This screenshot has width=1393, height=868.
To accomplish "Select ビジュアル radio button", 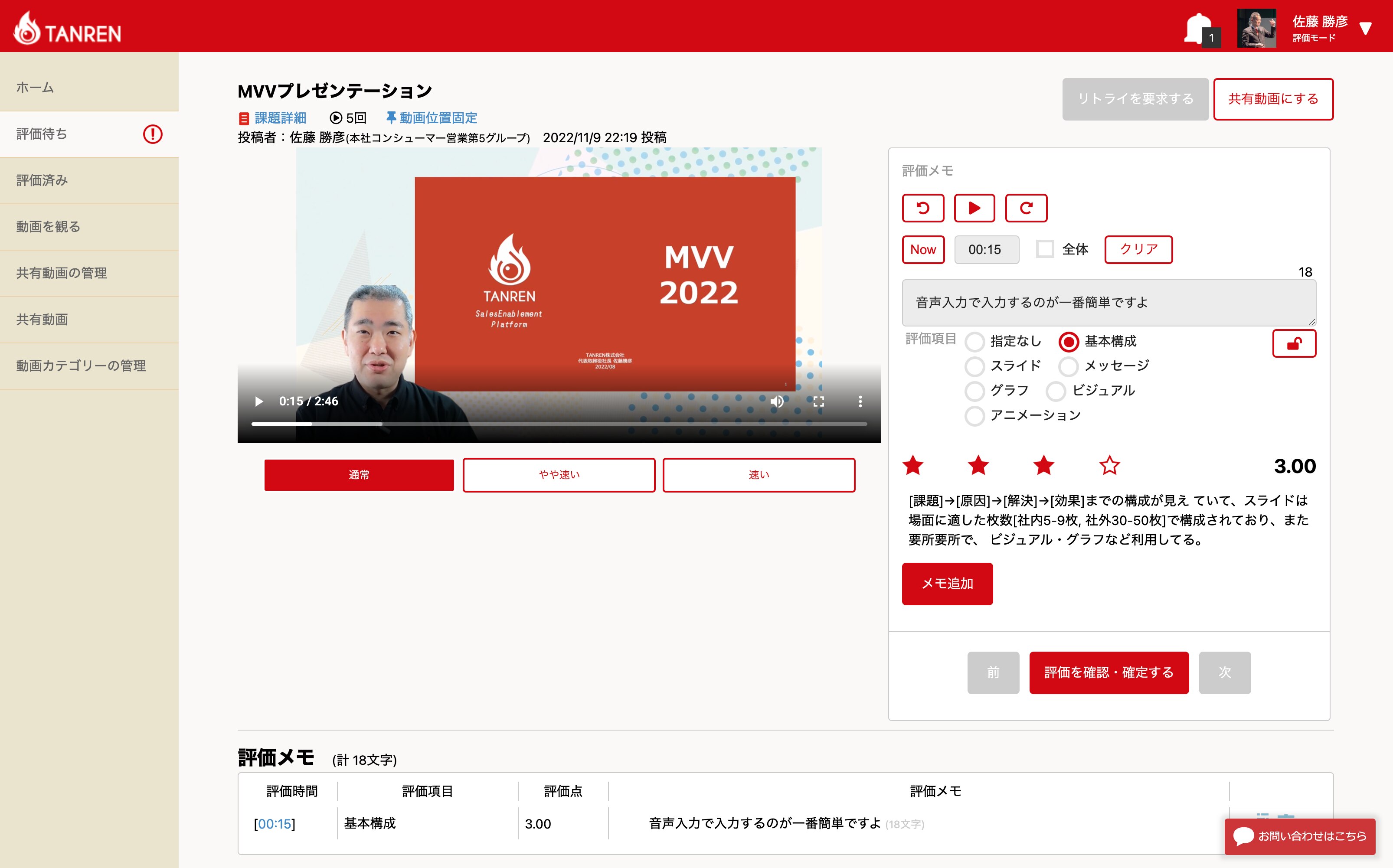I will point(1055,391).
